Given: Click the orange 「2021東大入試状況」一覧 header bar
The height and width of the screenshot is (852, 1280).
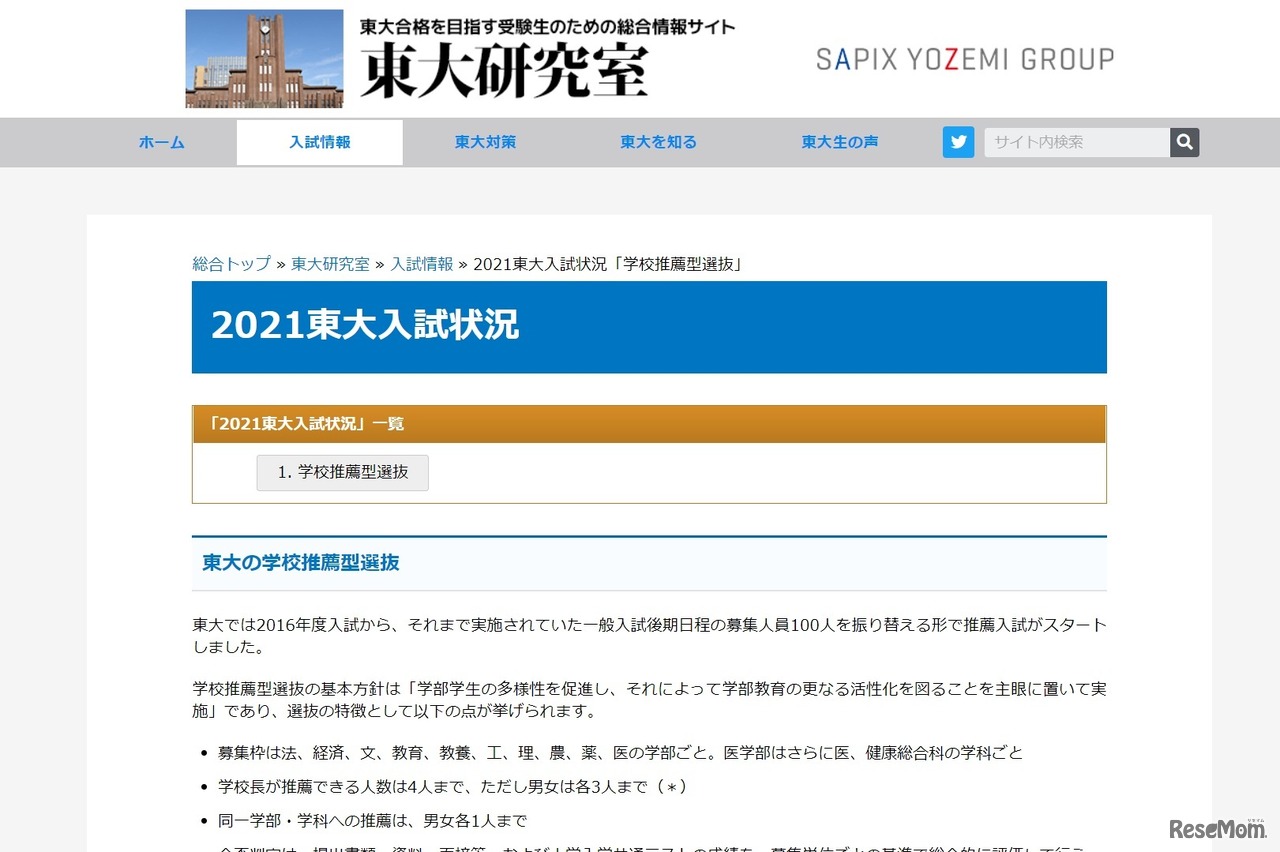Looking at the screenshot, I should pyautogui.click(x=649, y=423).
